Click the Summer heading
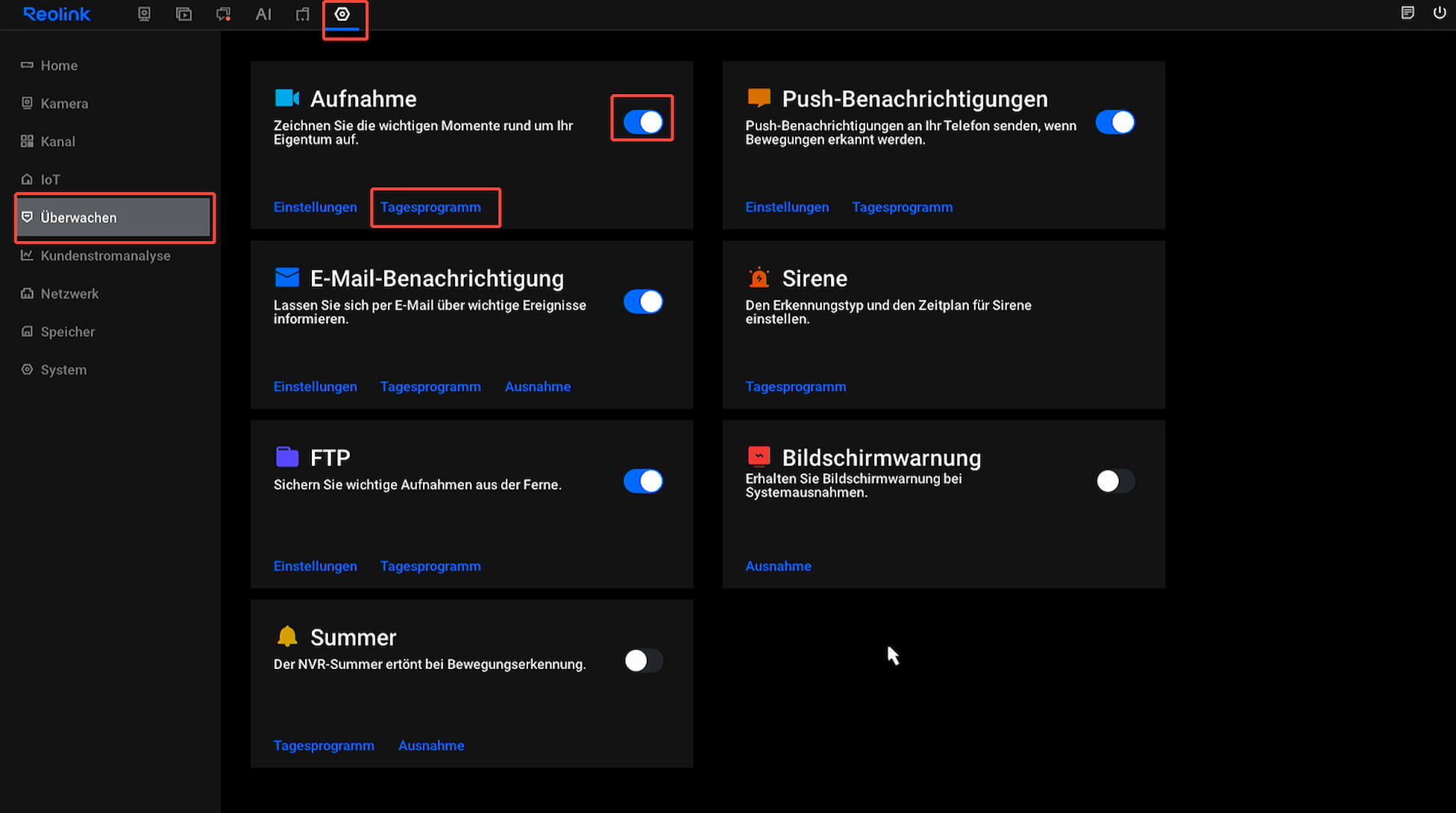1456x813 pixels. tap(353, 638)
